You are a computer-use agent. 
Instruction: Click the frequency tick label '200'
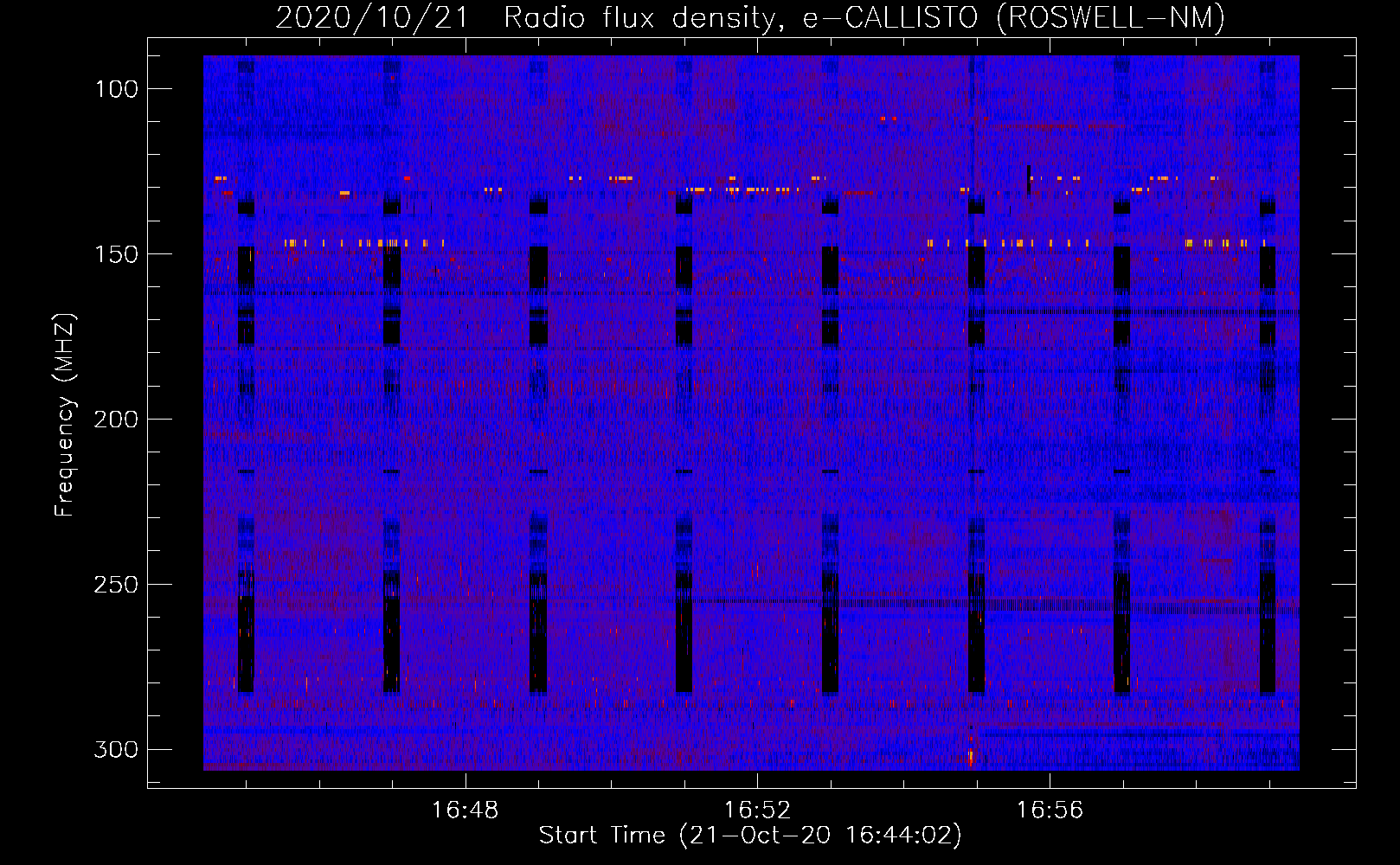(x=115, y=420)
